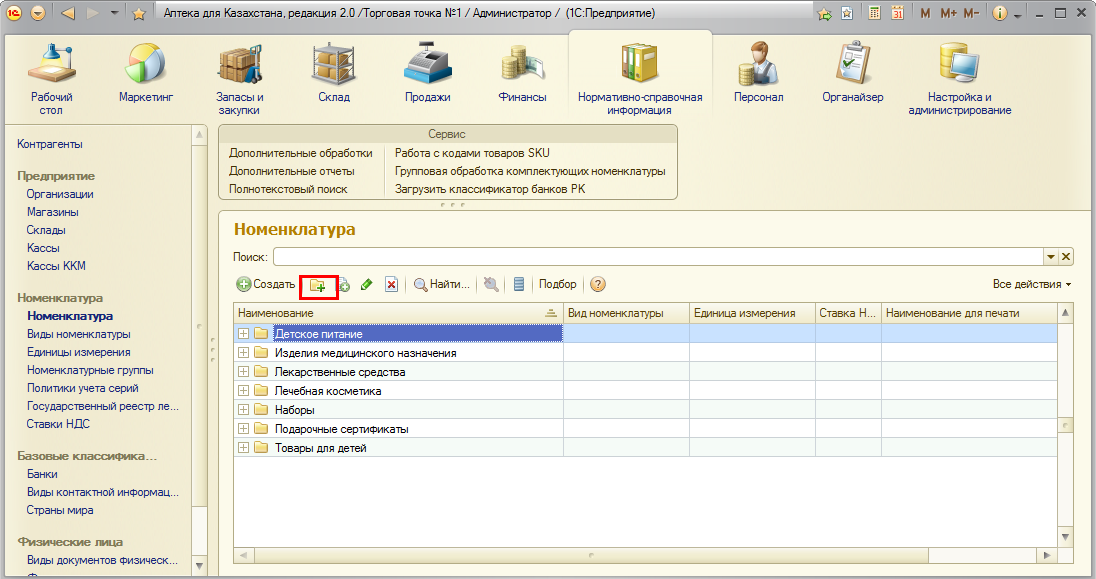Click the create new group folder icon
The width and height of the screenshot is (1096, 579).
[x=318, y=285]
